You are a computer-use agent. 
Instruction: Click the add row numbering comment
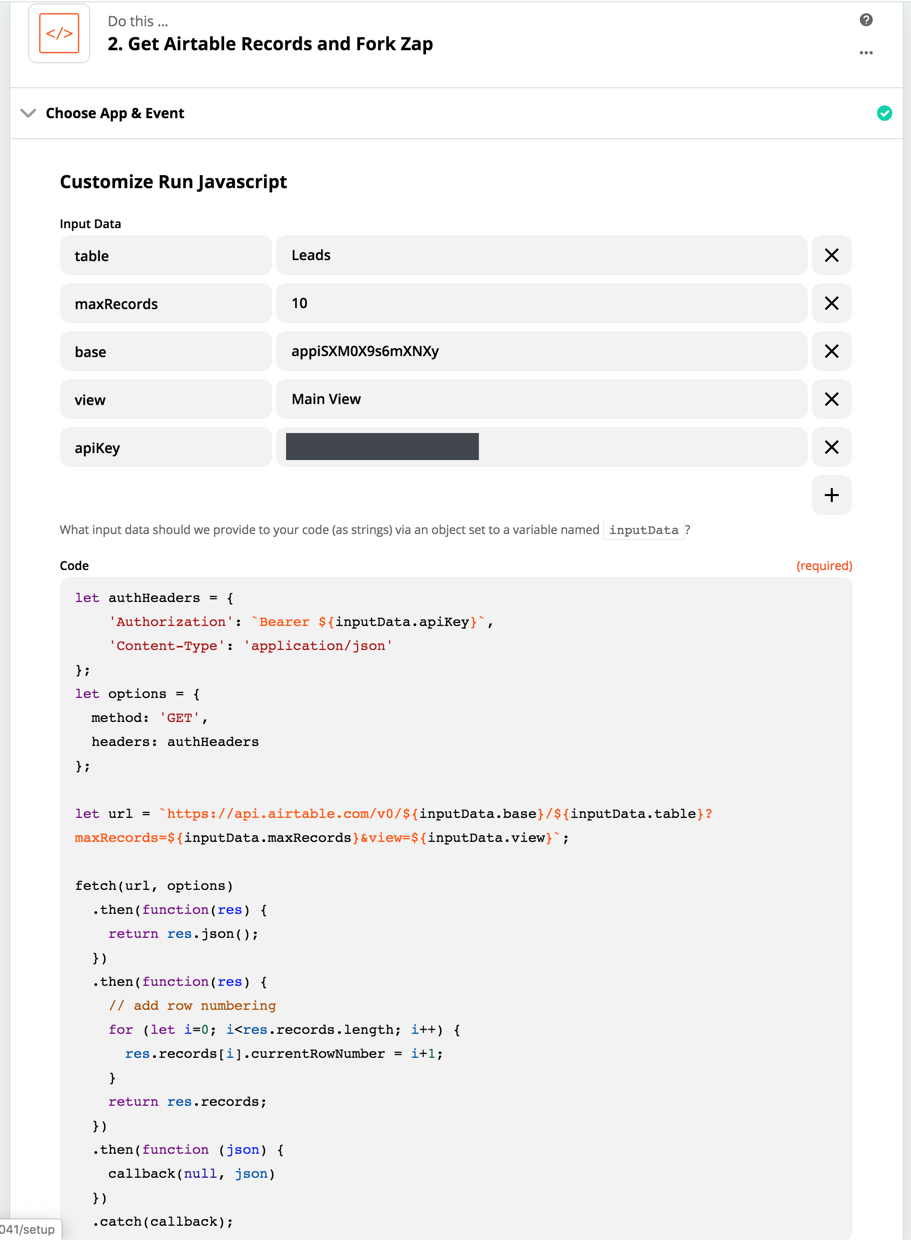(192, 1005)
